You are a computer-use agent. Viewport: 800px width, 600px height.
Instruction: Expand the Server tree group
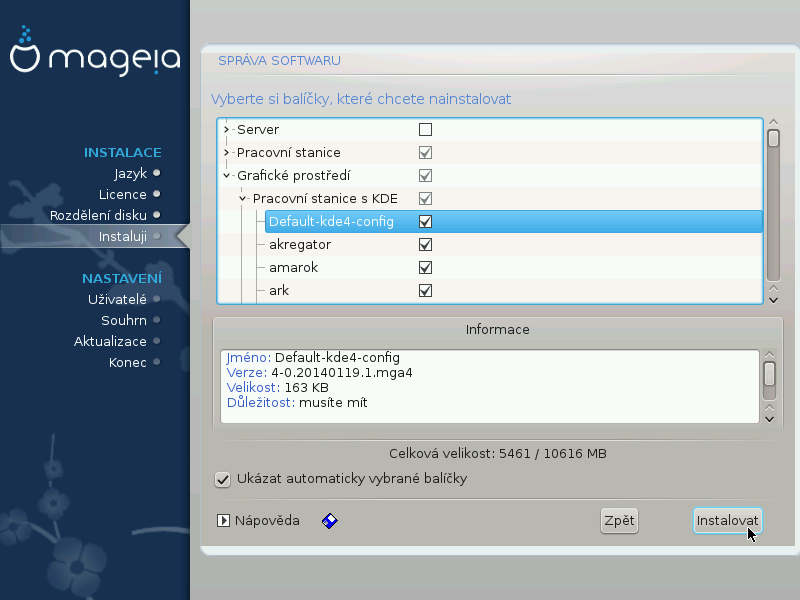[x=227, y=130]
